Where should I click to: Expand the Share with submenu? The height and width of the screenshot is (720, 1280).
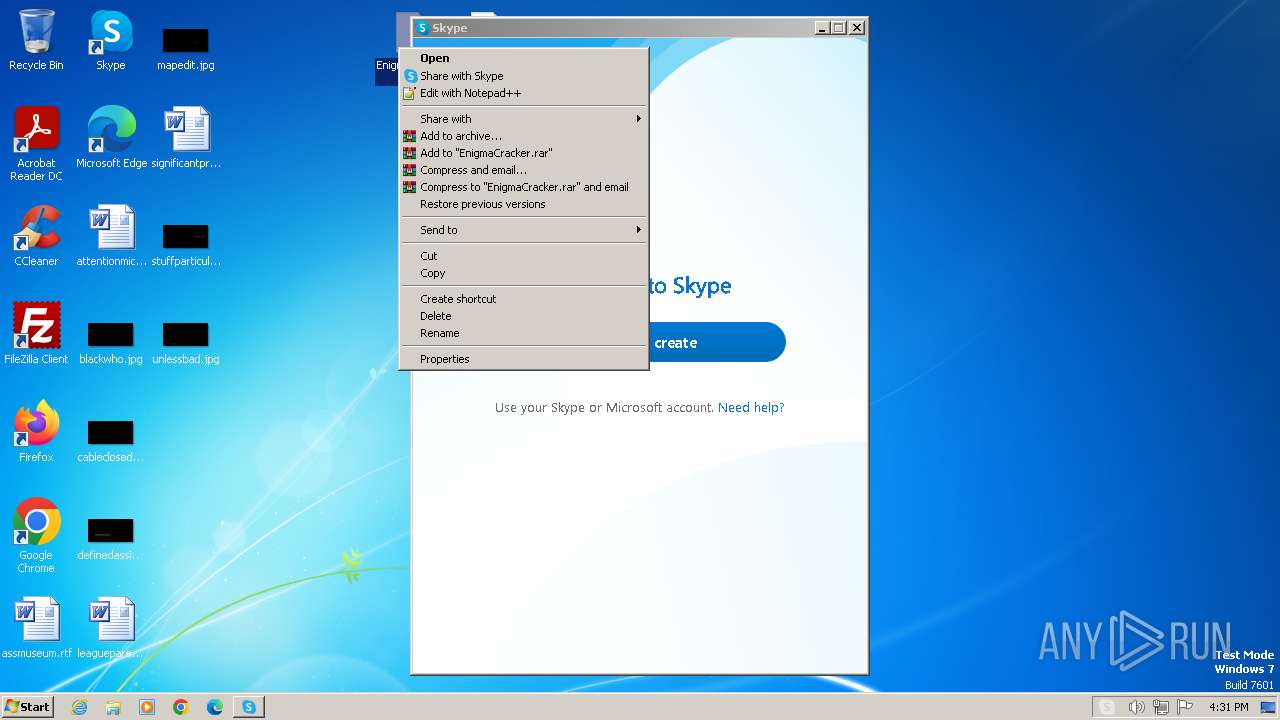coord(523,119)
